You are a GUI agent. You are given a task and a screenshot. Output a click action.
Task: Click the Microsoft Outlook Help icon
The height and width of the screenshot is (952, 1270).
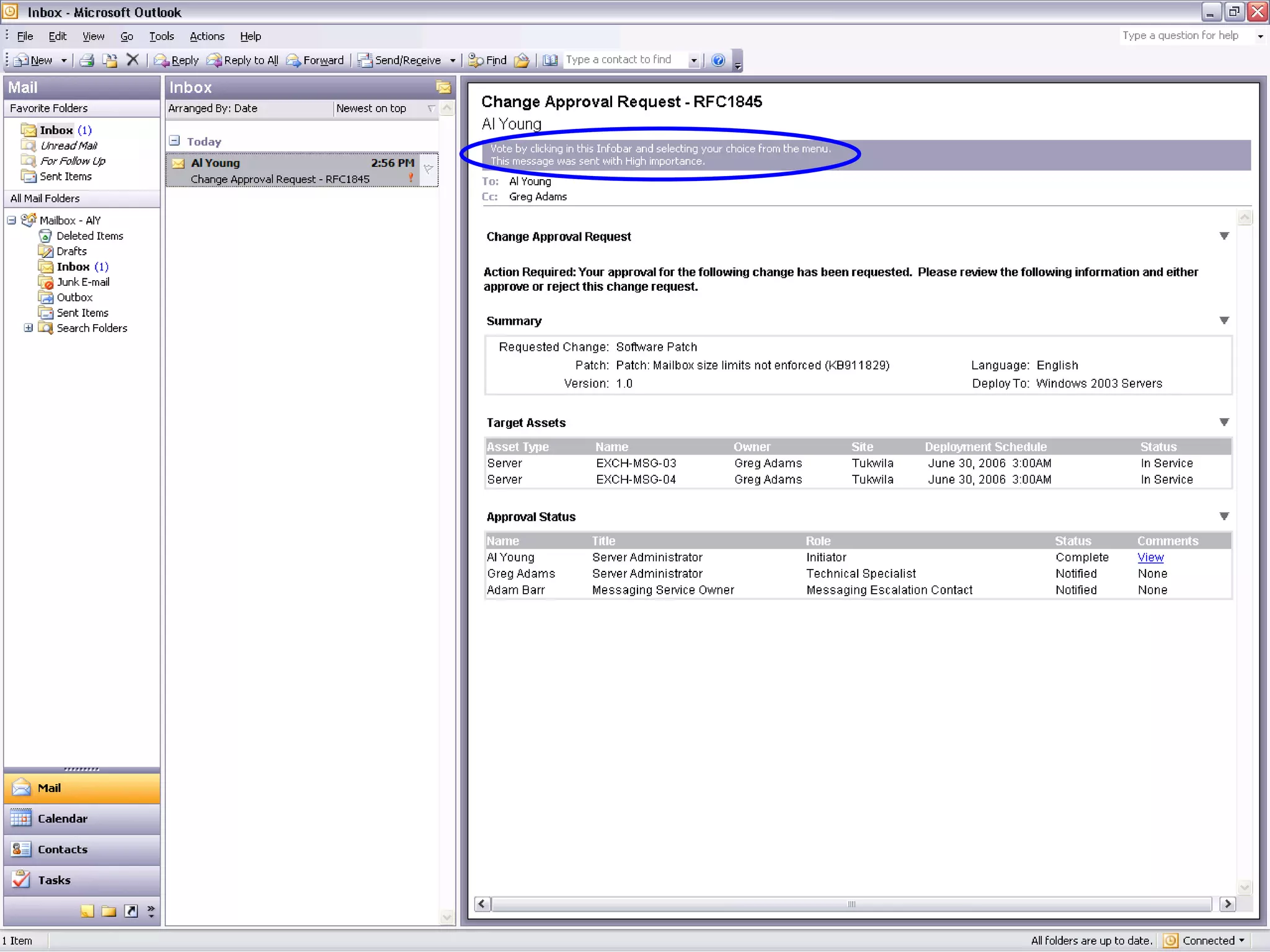click(x=718, y=60)
